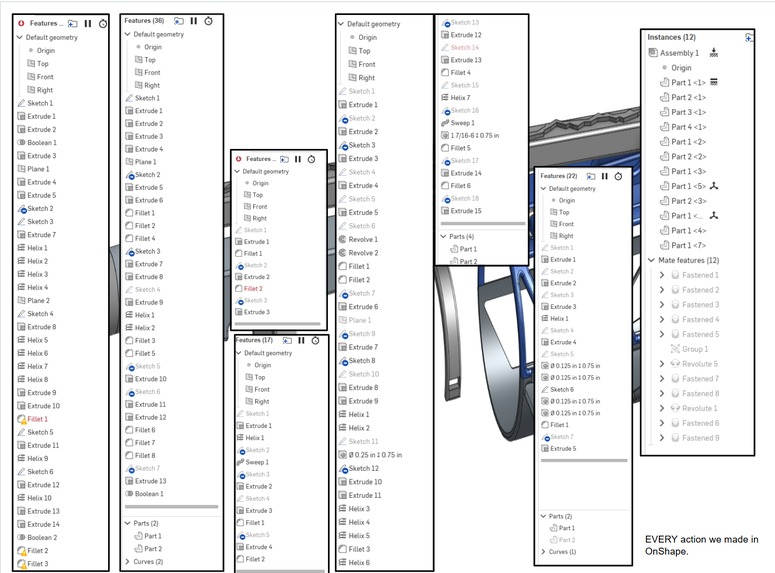Collapse the Mate features (12) section
The height and width of the screenshot is (573, 775).
click(x=651, y=260)
